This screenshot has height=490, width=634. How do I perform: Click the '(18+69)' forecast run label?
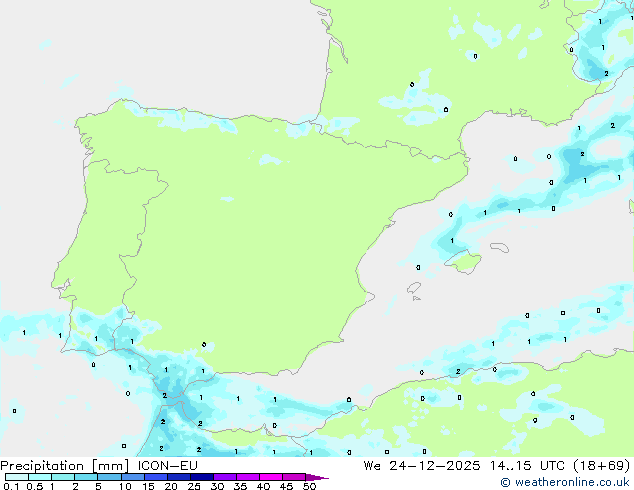[x=602, y=466]
